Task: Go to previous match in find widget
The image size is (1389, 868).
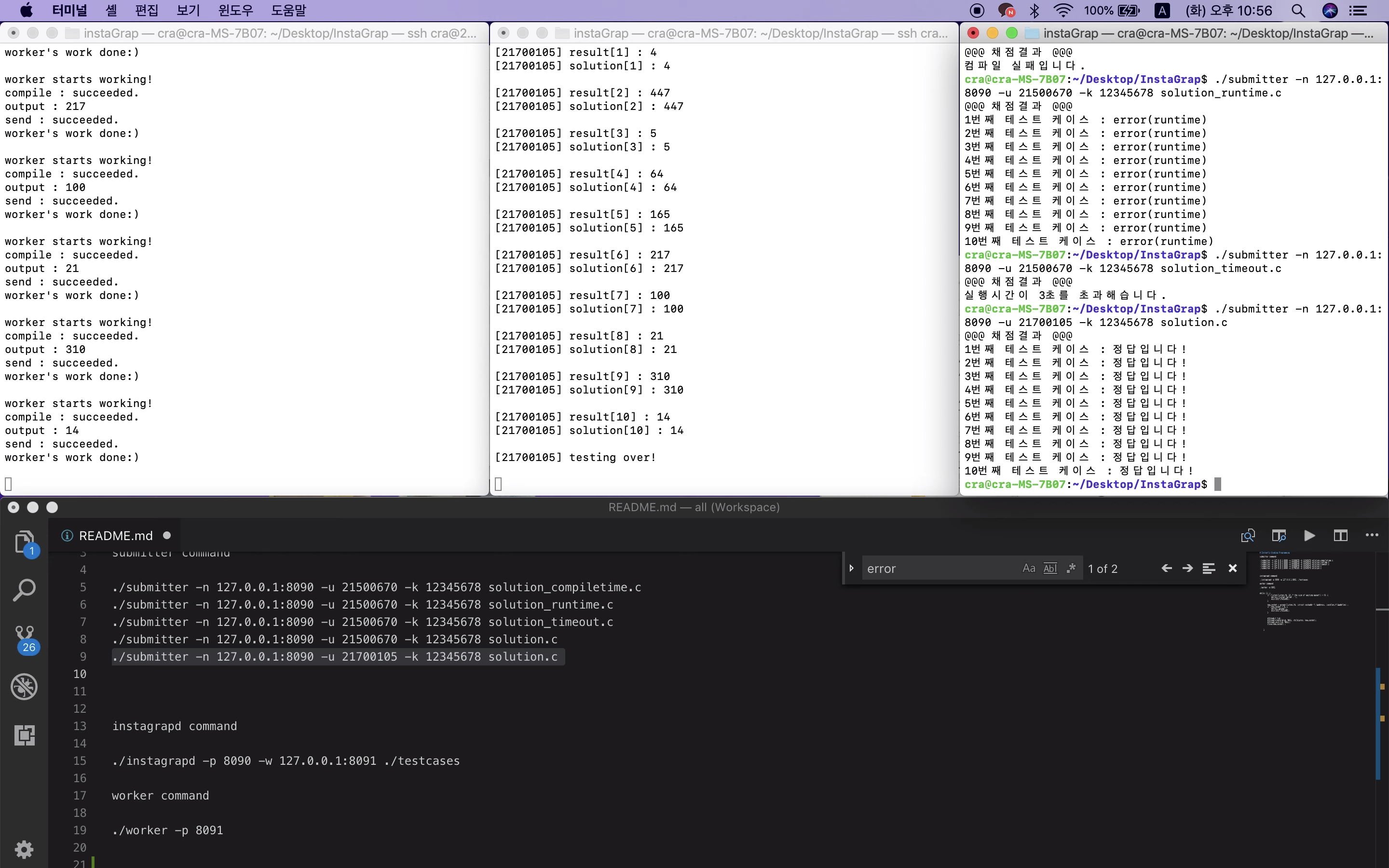Action: coord(1166,569)
